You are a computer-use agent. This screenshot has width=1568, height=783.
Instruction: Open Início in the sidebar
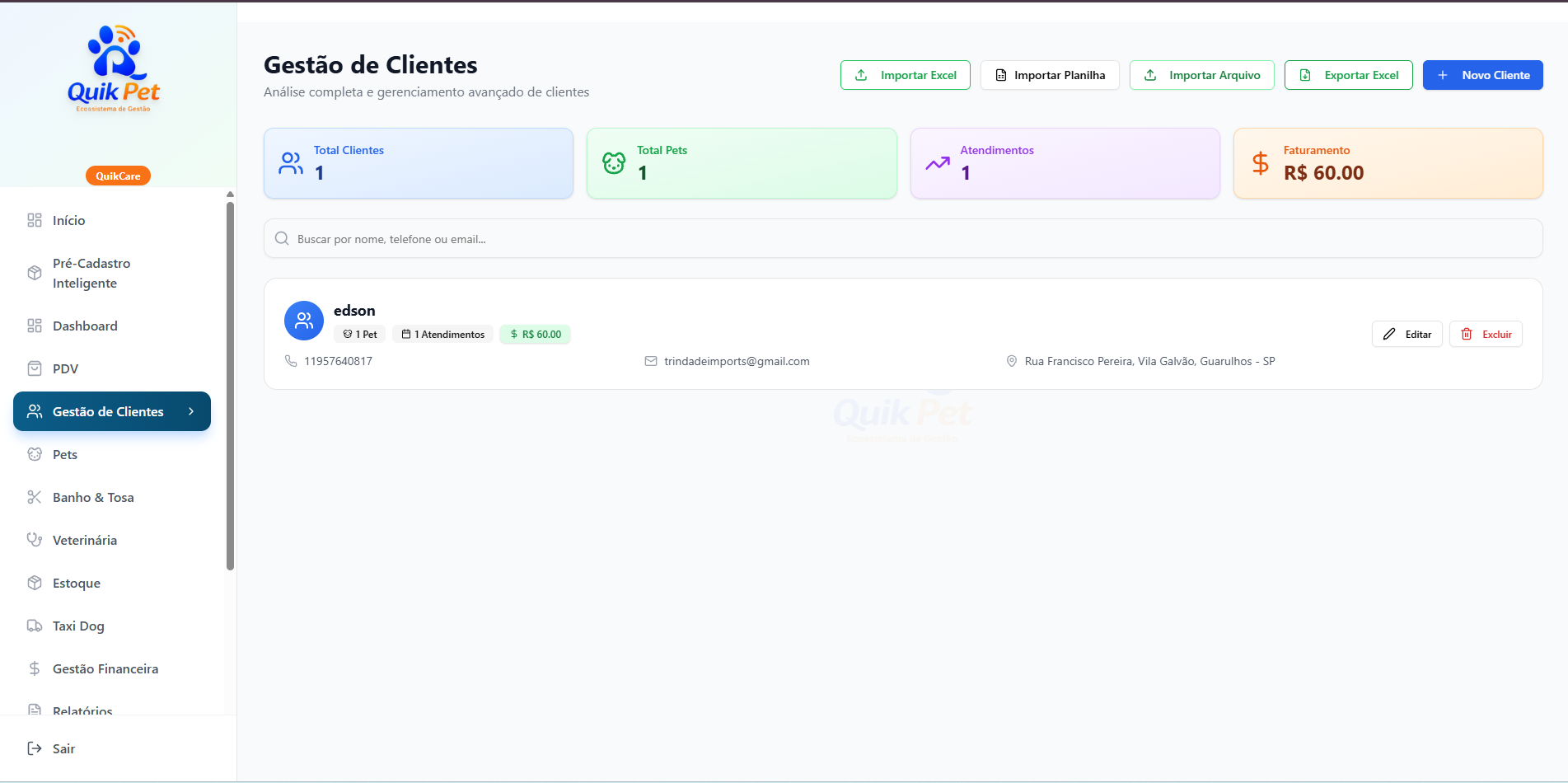point(112,220)
